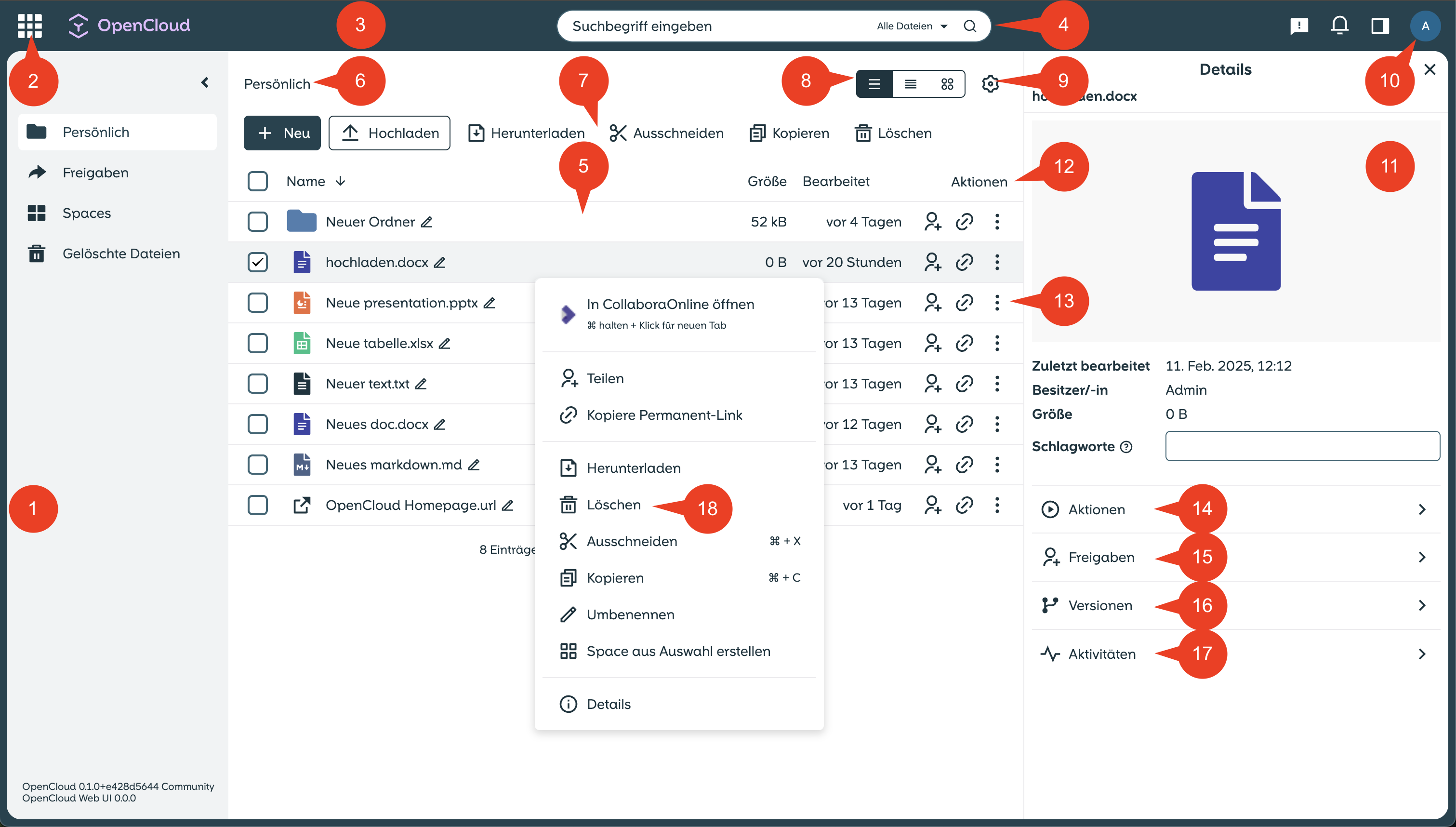Screen dimensions: 1456x827
Task: Open Gelöschte Dateien in the sidebar
Action: (118, 254)
